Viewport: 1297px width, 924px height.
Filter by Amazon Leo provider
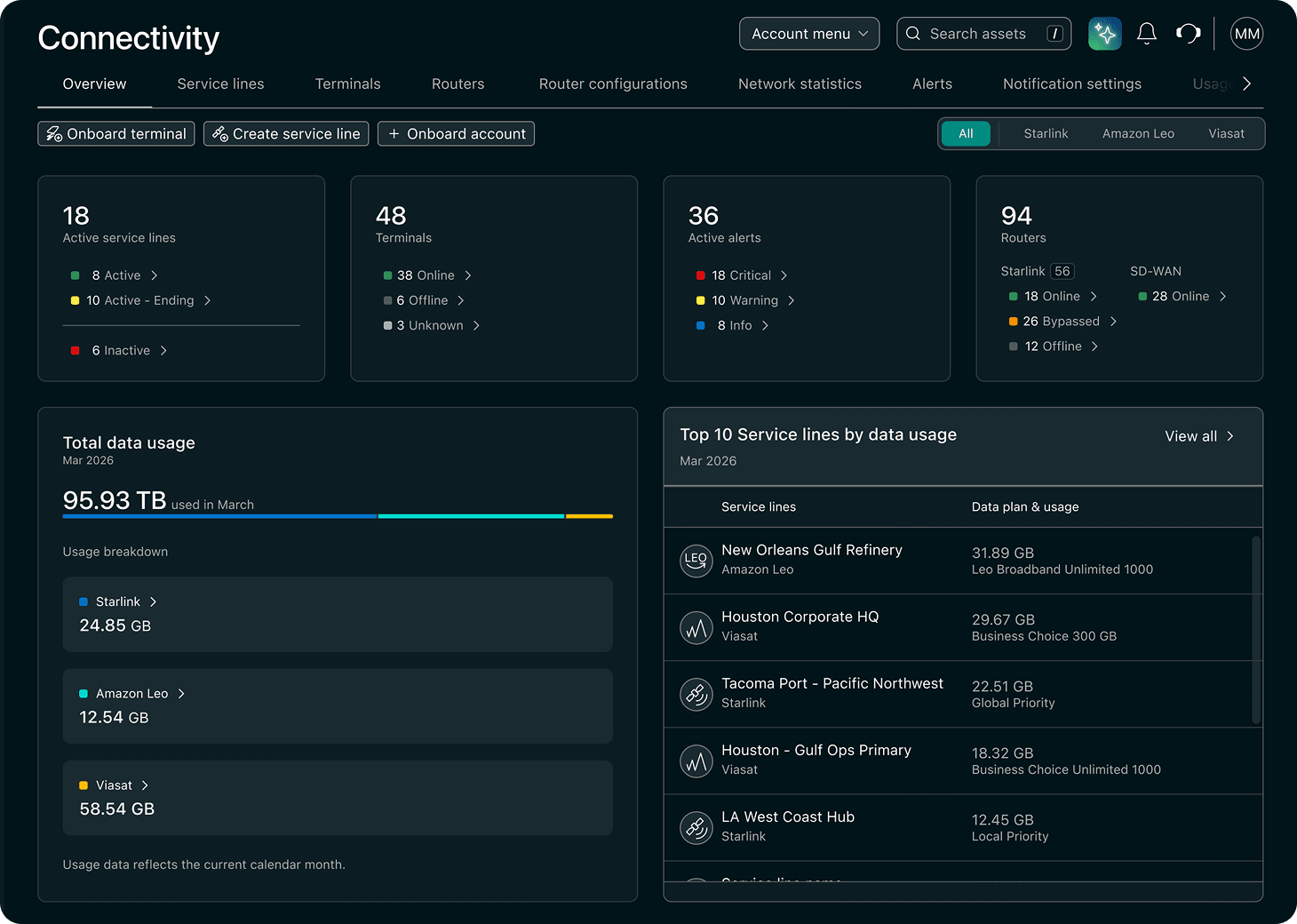(x=1138, y=134)
